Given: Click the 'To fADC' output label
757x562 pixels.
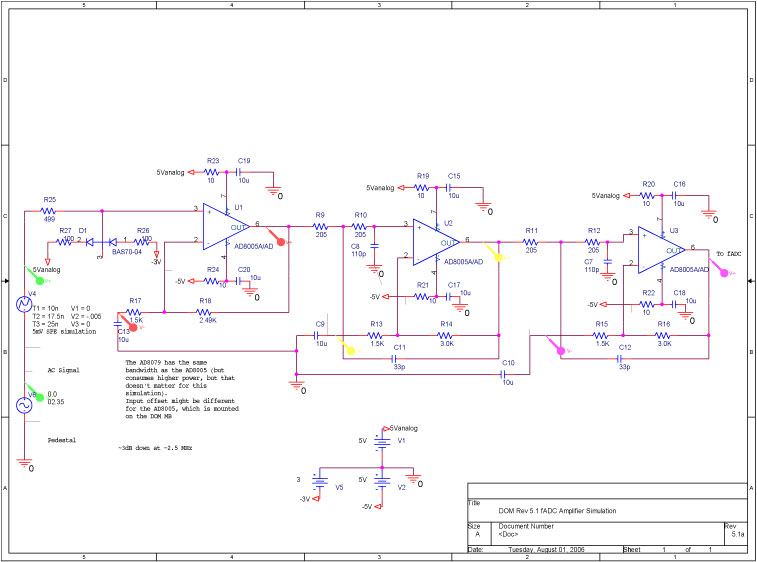Looking at the screenshot, I should click(x=729, y=254).
